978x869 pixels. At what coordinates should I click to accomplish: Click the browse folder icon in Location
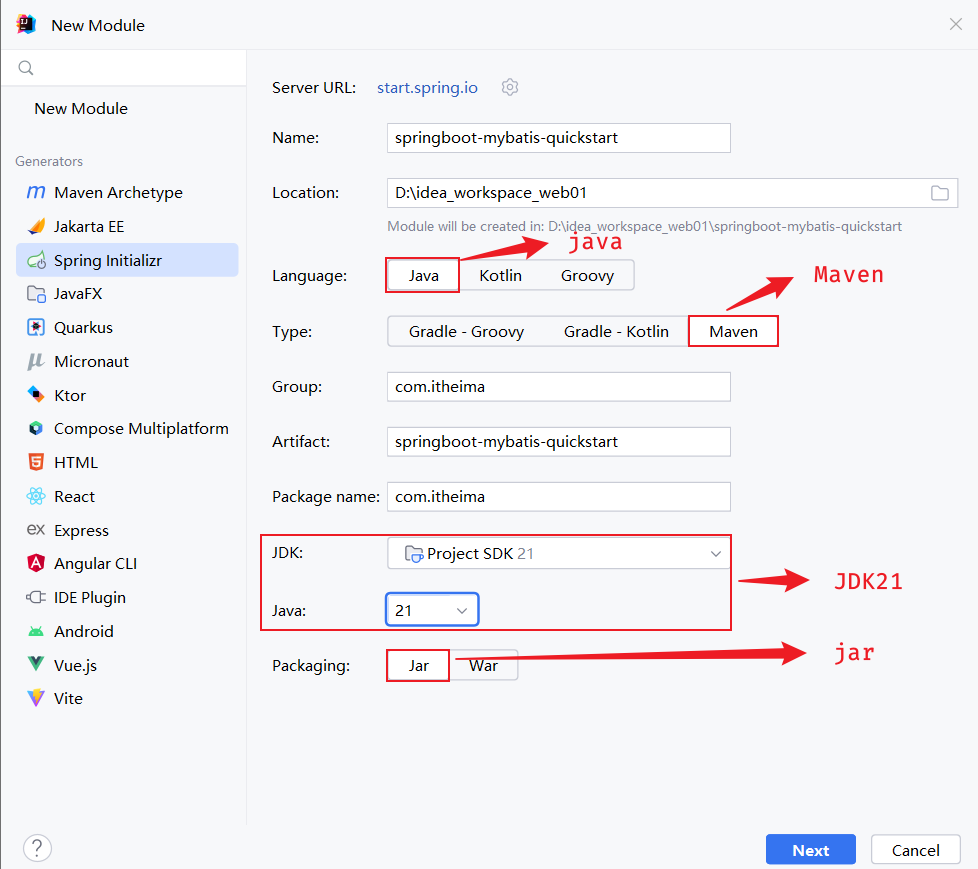939,193
